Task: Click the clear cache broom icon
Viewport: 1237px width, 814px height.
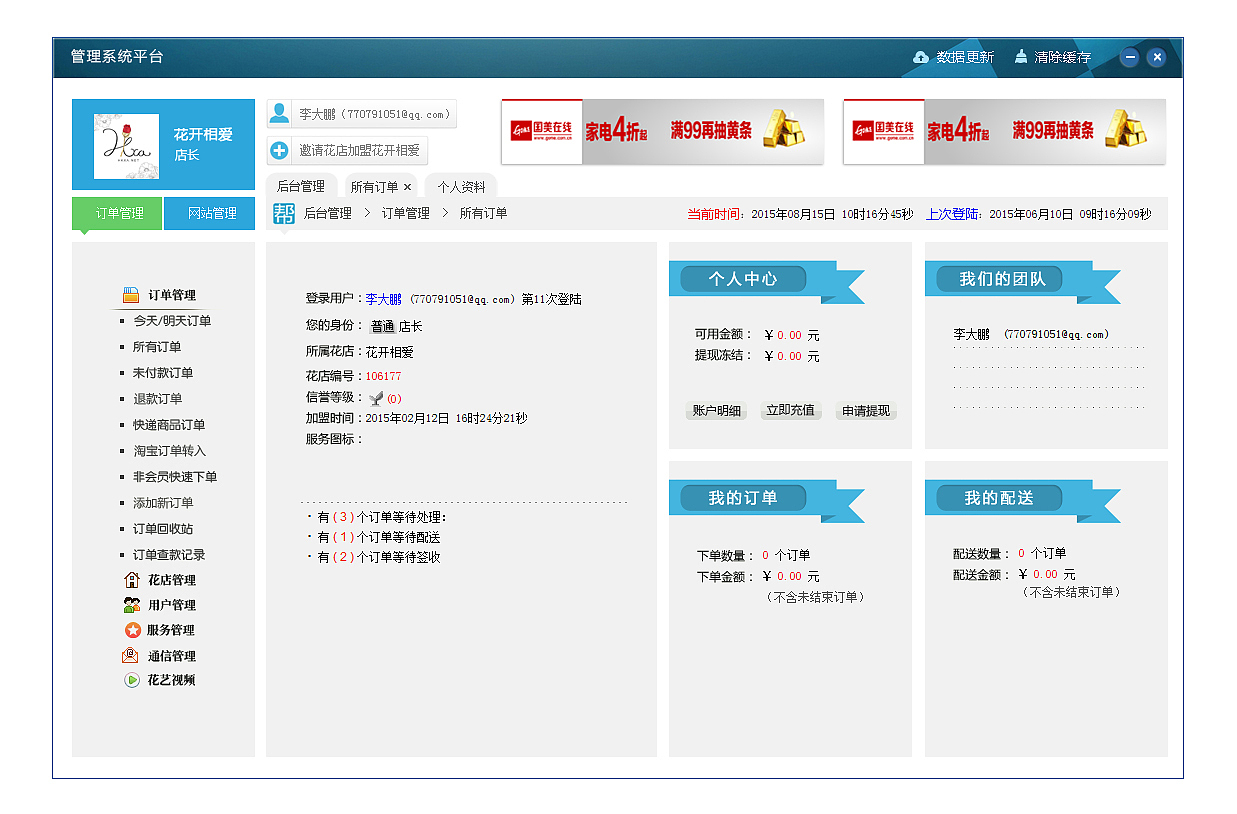Action: coord(1021,57)
